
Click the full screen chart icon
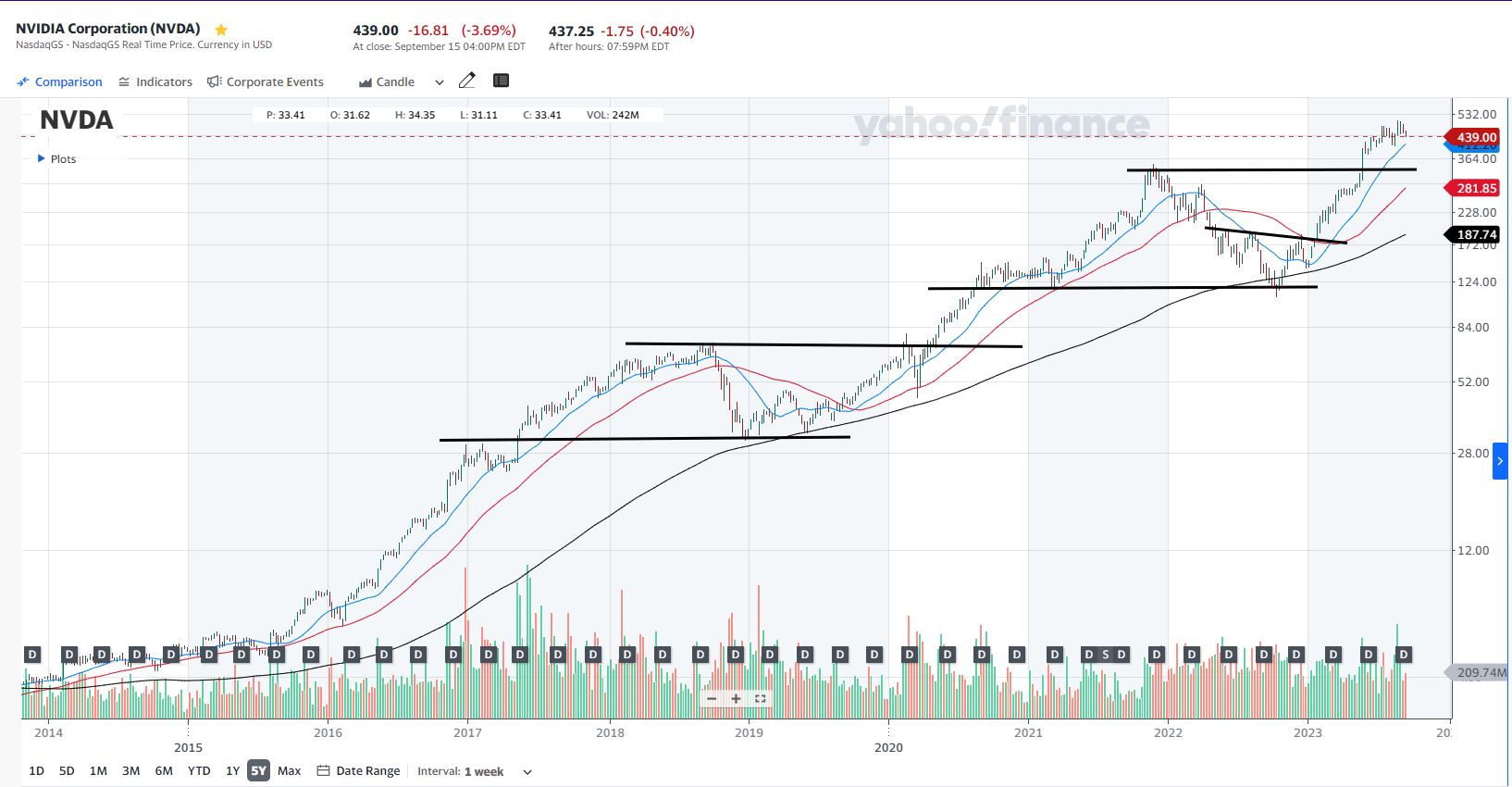pos(761,699)
